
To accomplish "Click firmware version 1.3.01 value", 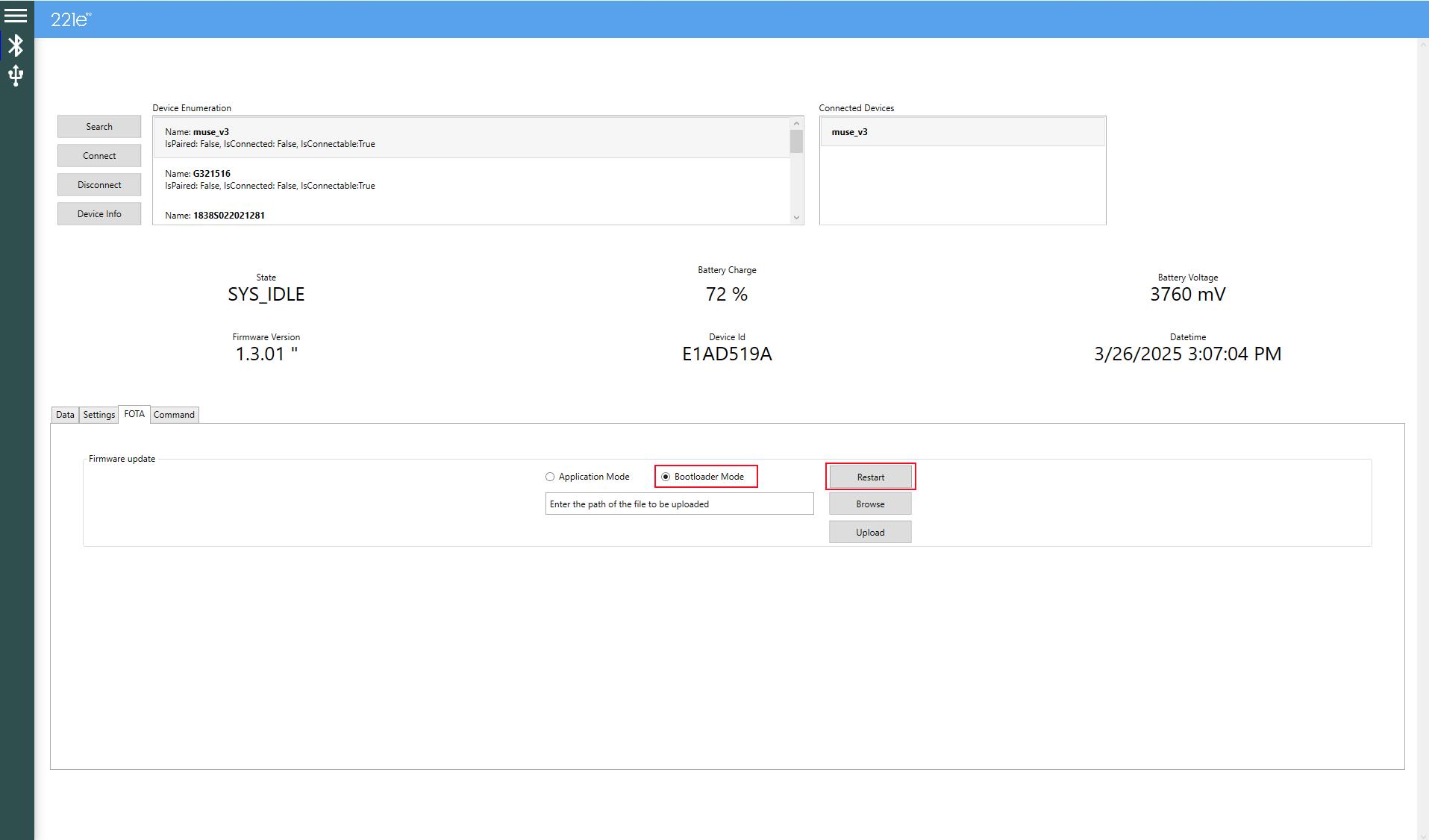I will coord(266,354).
